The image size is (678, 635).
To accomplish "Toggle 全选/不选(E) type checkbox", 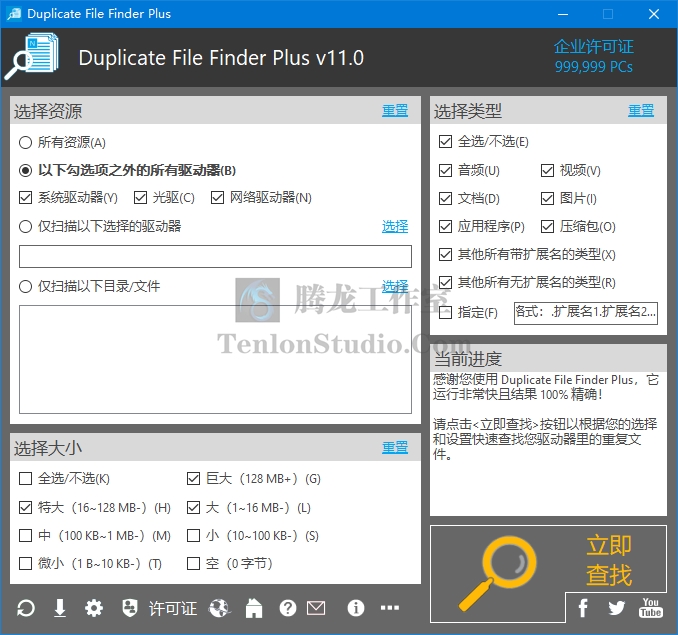I will [445, 142].
